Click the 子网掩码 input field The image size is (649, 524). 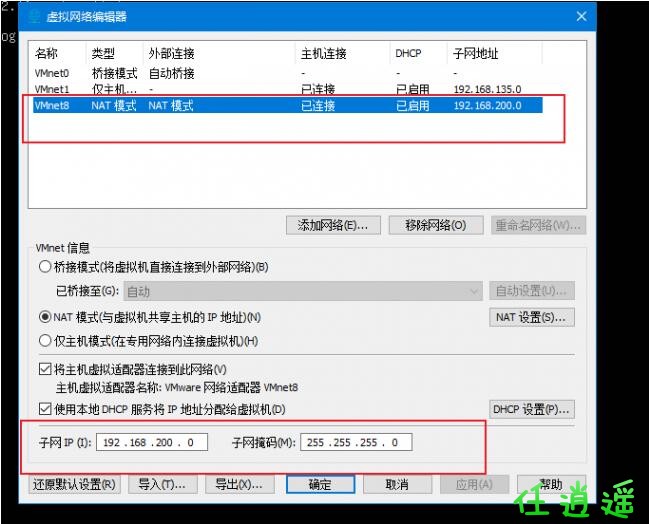356,442
